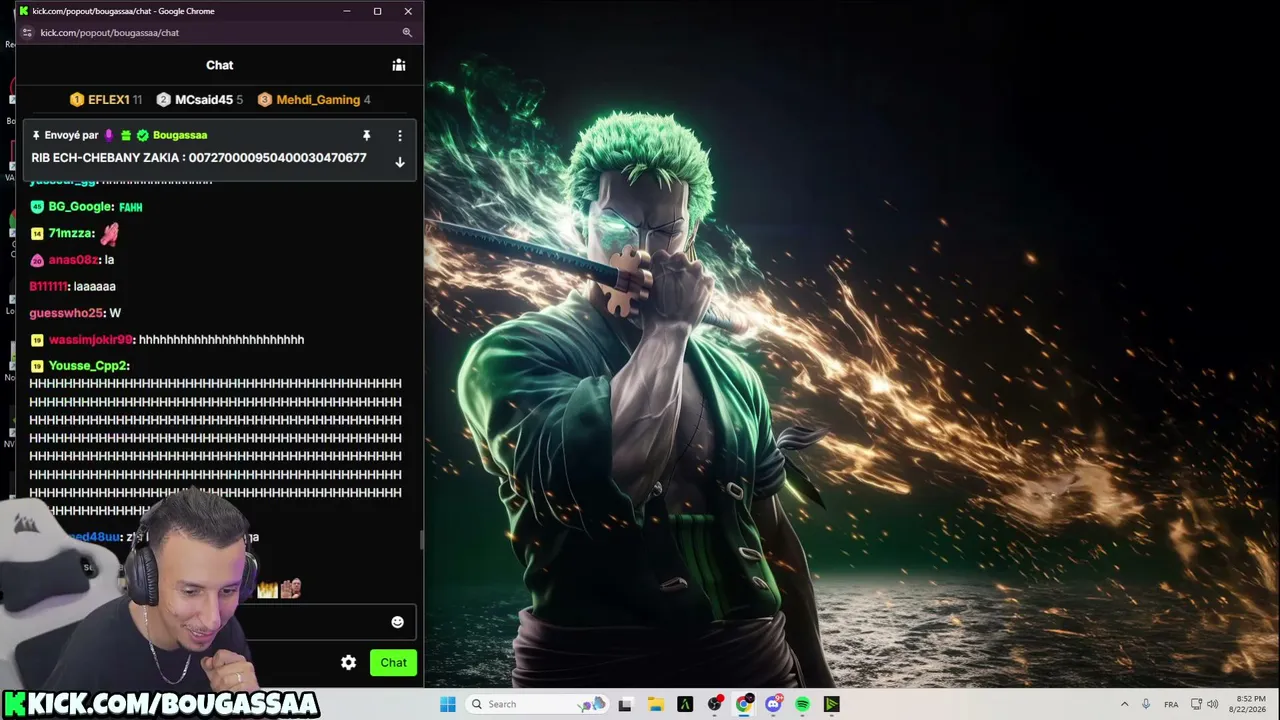Click the FAHH emote in BG_Google's message
This screenshot has height=720, width=1280.
click(x=131, y=207)
